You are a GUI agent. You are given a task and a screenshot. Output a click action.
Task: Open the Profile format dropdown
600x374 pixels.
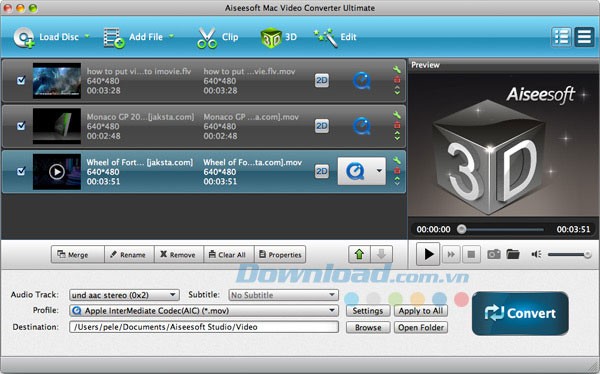[204, 310]
